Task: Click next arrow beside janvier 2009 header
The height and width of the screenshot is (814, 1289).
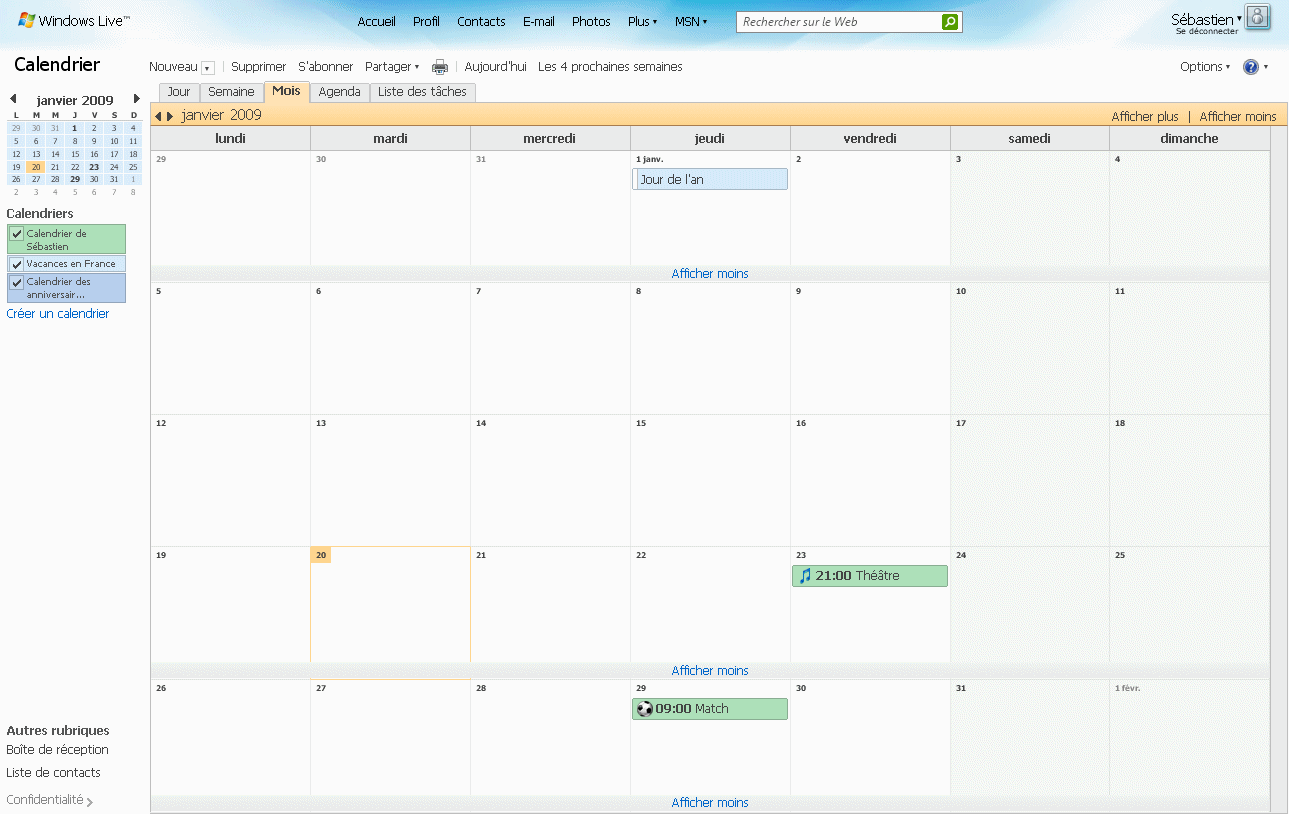Action: pos(170,116)
